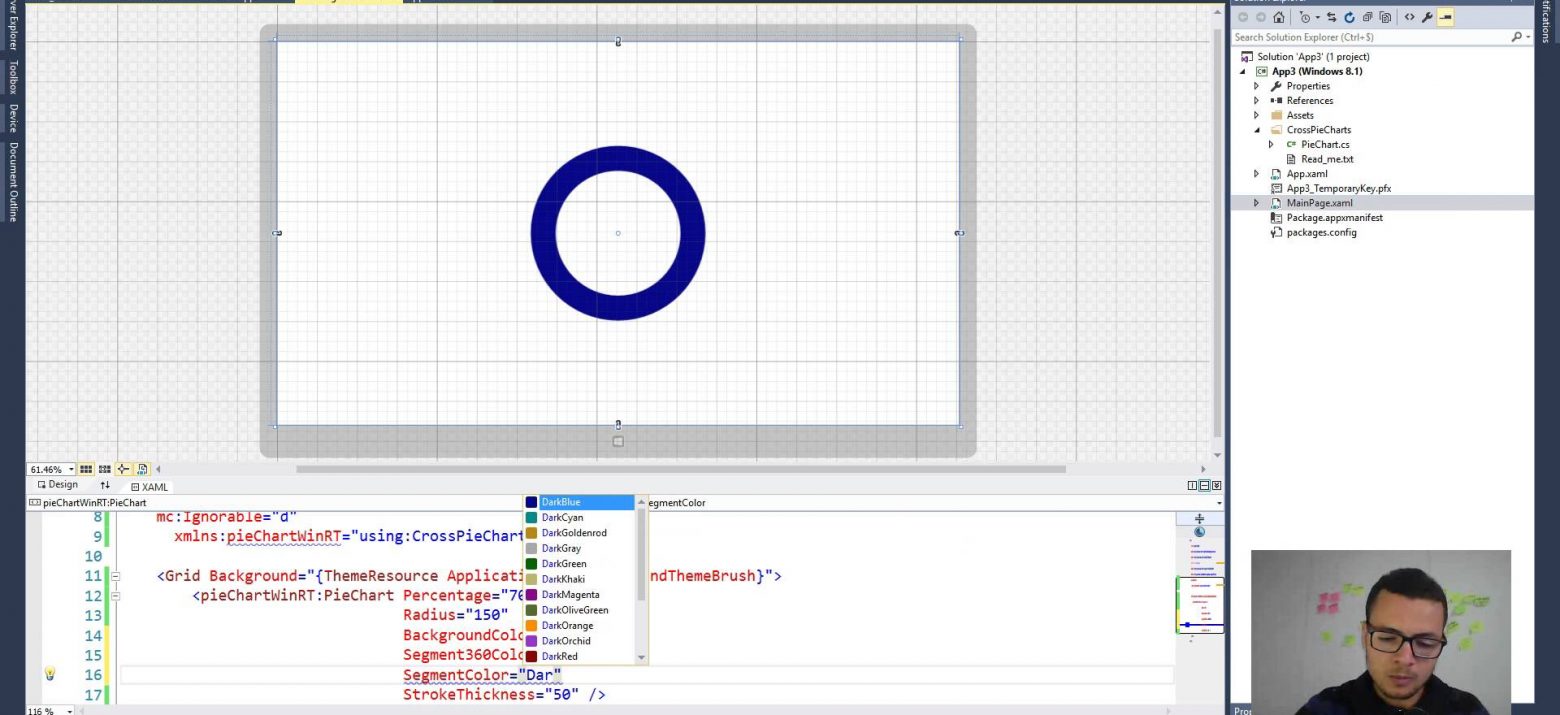Open the 61.46% zoom dropdown
This screenshot has height=715, width=1560.
coord(71,469)
